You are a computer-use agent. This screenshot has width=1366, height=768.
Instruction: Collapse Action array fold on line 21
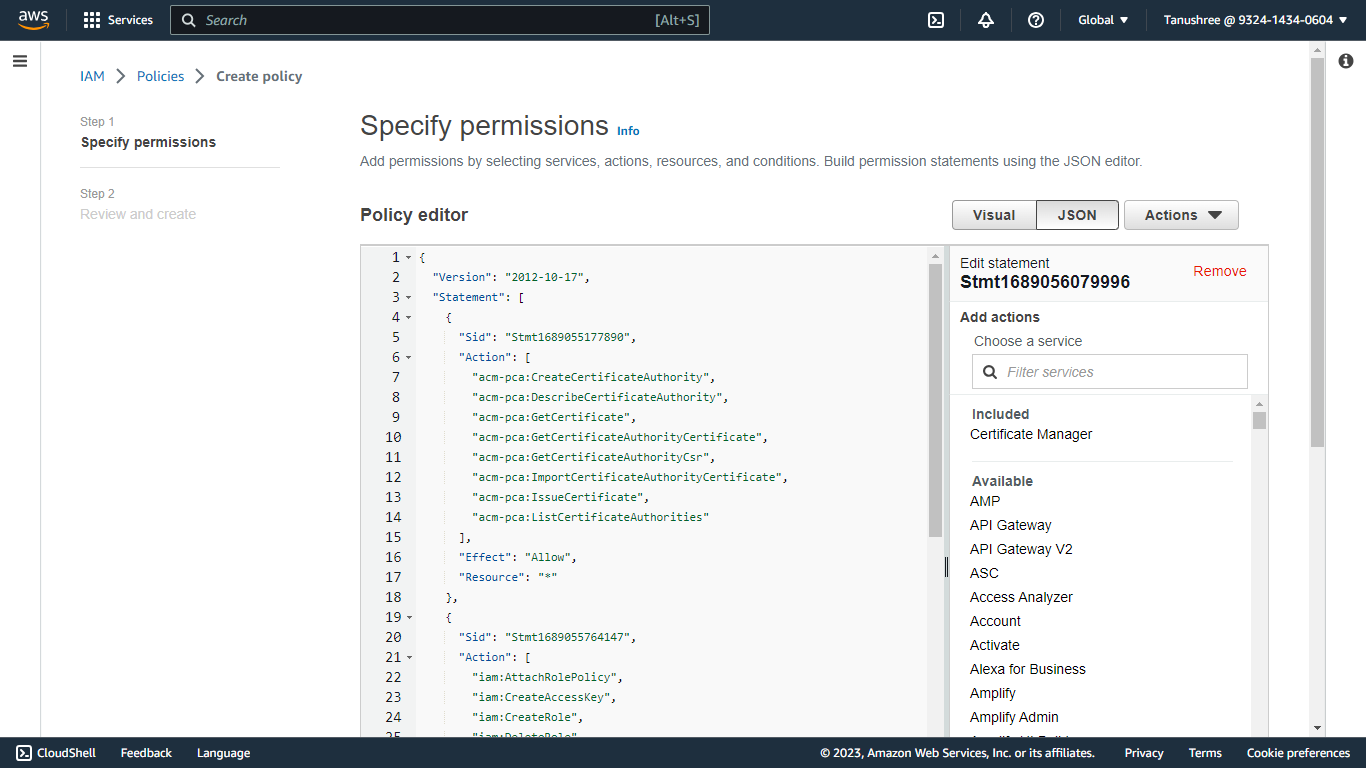tap(408, 658)
